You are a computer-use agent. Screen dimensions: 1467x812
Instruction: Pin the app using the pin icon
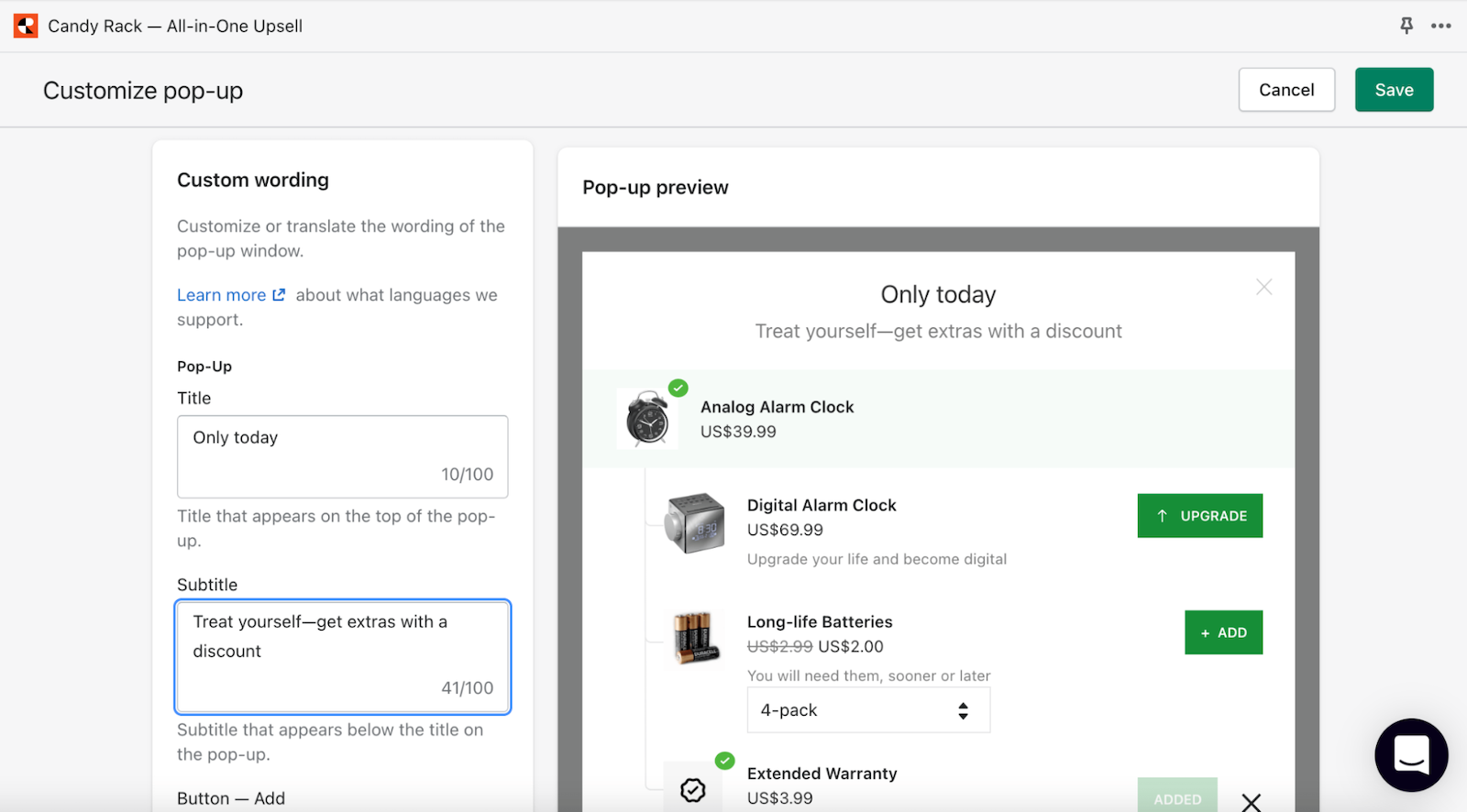click(x=1406, y=26)
